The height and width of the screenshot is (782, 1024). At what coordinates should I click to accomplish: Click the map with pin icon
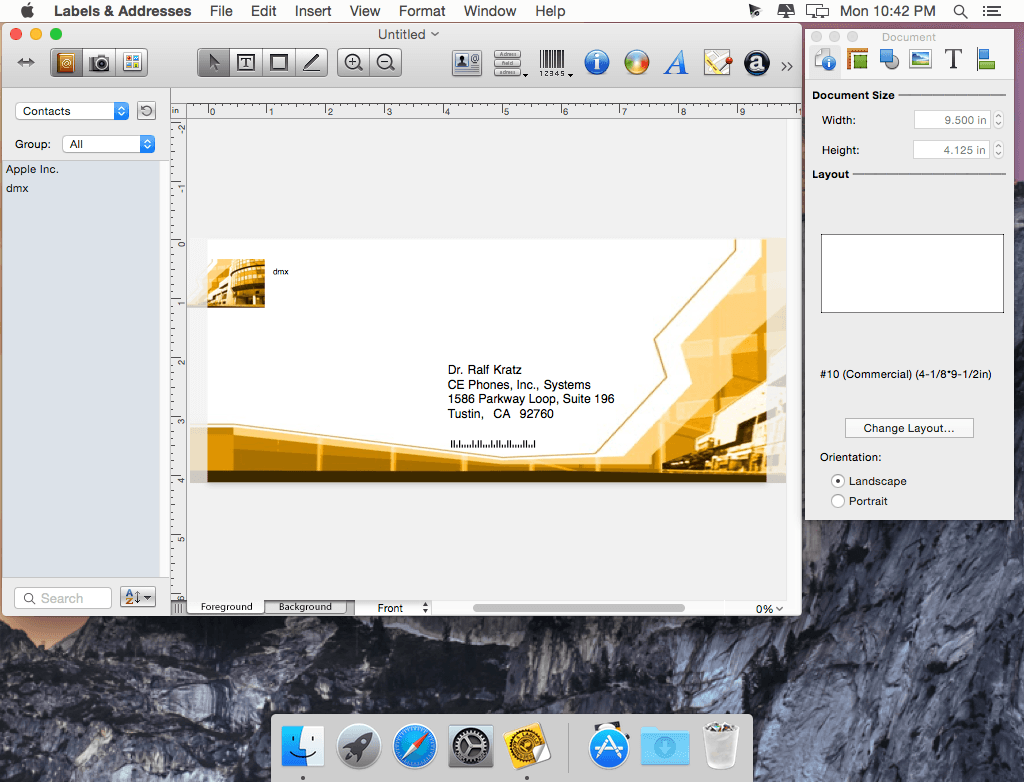(717, 63)
